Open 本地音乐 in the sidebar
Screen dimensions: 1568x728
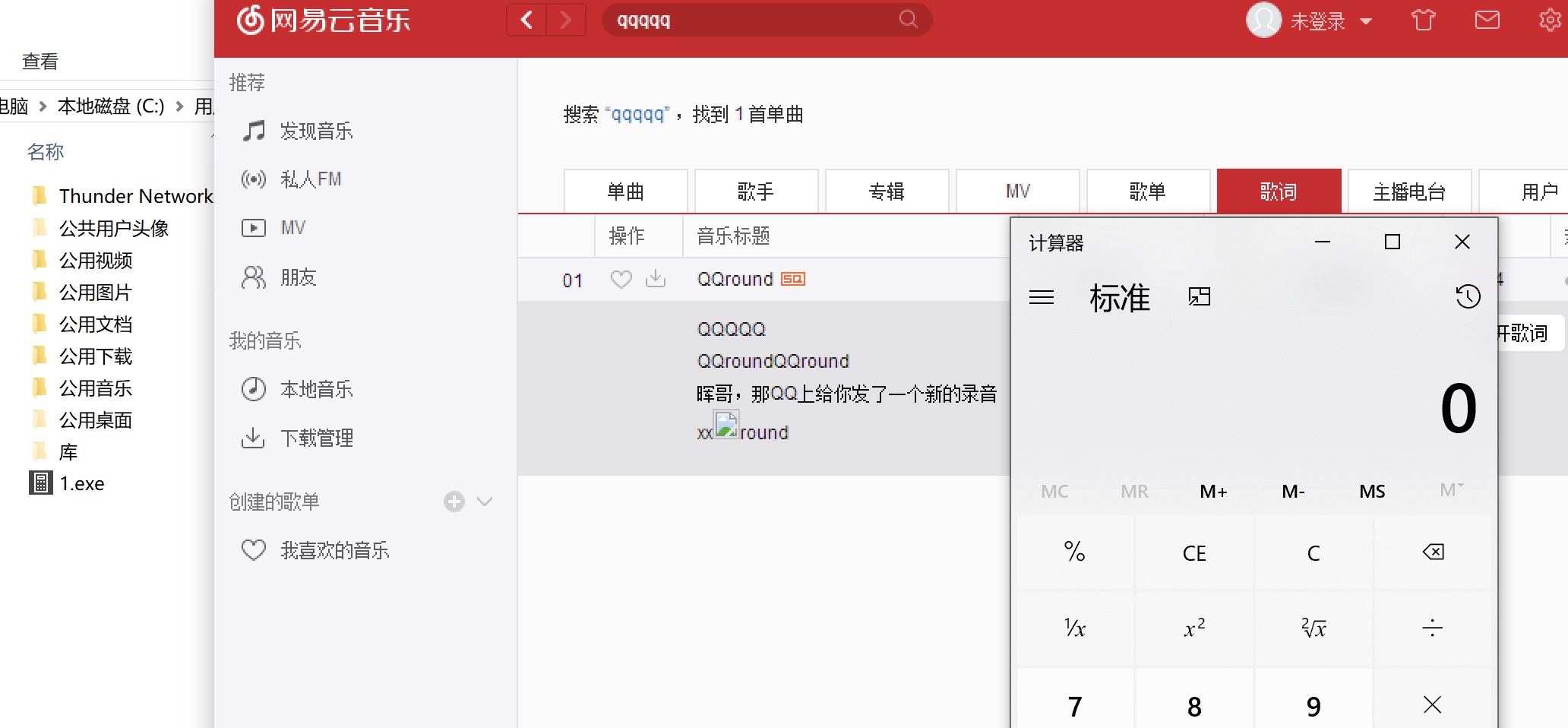316,390
